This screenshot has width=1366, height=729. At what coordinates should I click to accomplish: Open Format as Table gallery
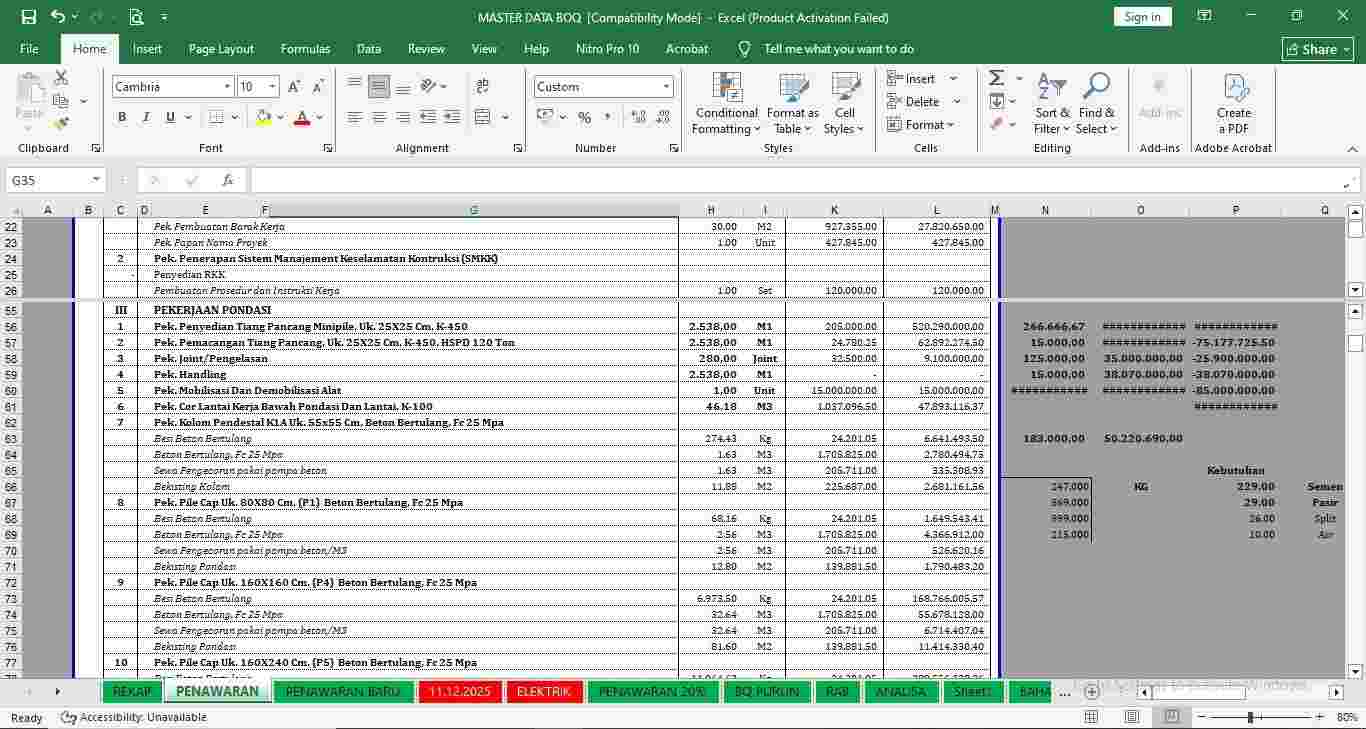point(793,104)
